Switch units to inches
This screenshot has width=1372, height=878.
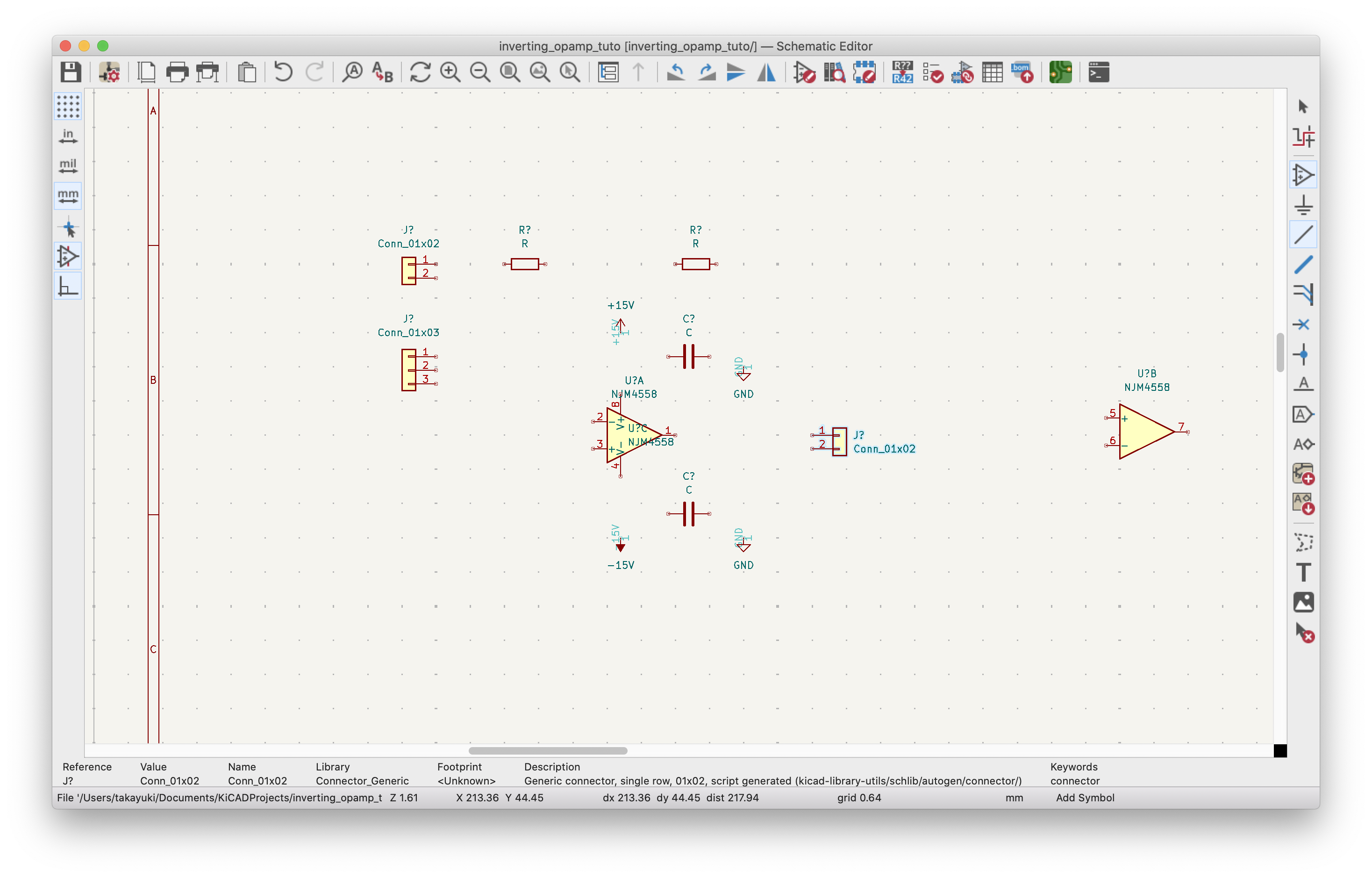pyautogui.click(x=68, y=136)
